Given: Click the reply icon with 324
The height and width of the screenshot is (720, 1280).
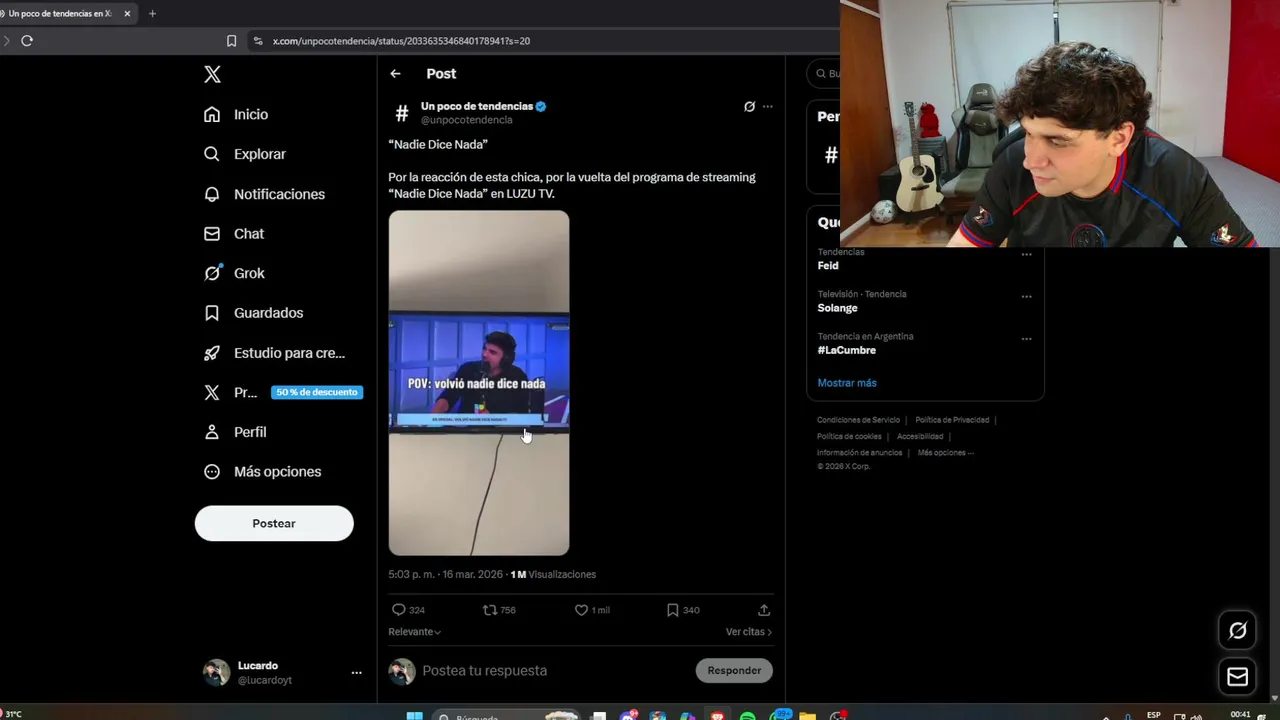Looking at the screenshot, I should coord(408,610).
